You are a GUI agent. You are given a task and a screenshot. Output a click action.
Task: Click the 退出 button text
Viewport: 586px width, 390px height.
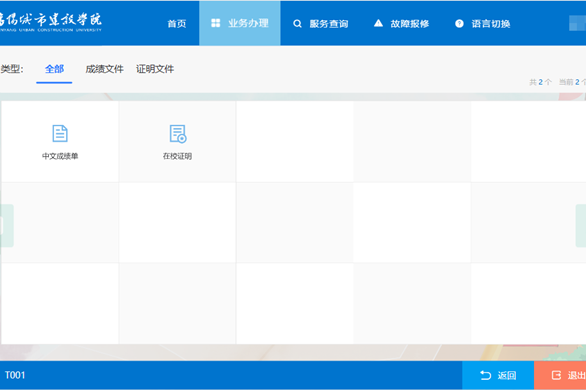(x=577, y=375)
